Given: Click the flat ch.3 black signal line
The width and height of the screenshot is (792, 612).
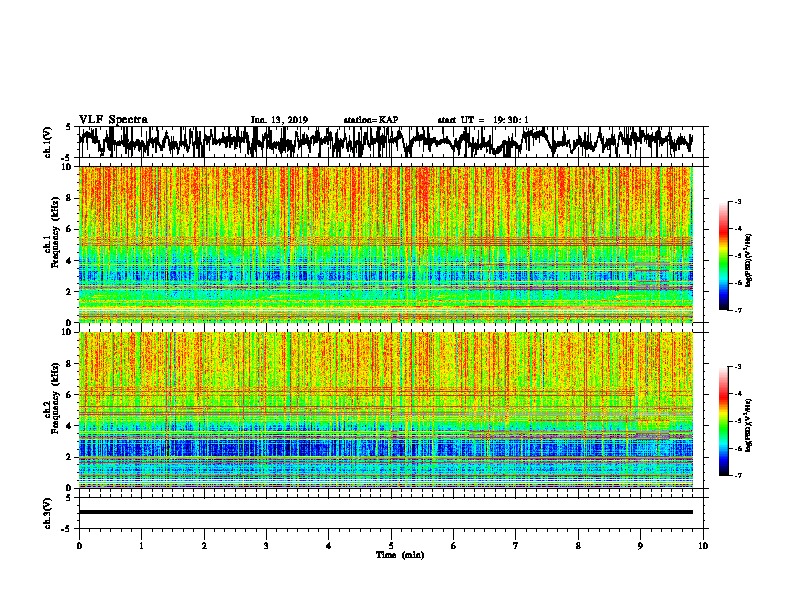Looking at the screenshot, I should tap(385, 512).
